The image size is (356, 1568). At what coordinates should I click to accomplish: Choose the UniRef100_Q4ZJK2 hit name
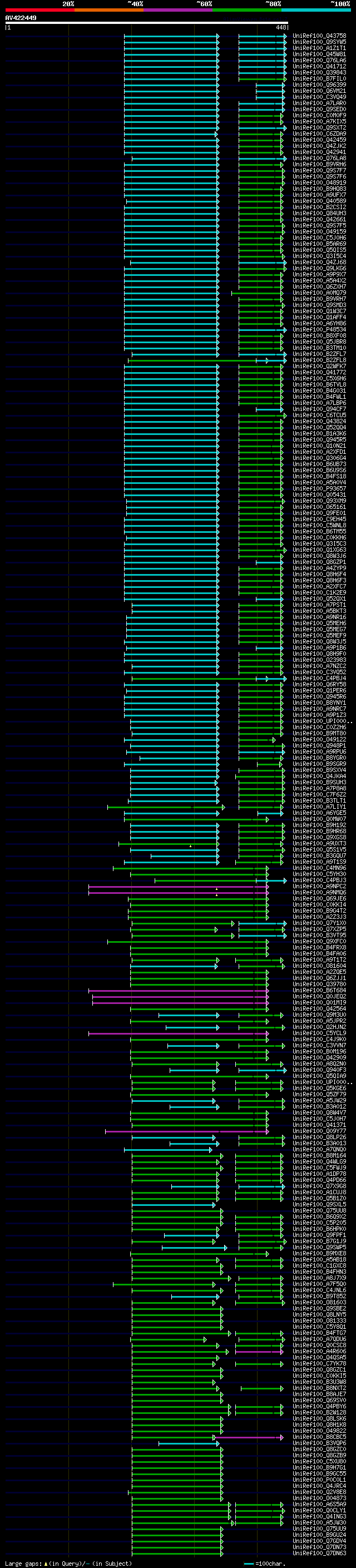pyautogui.click(x=319, y=146)
